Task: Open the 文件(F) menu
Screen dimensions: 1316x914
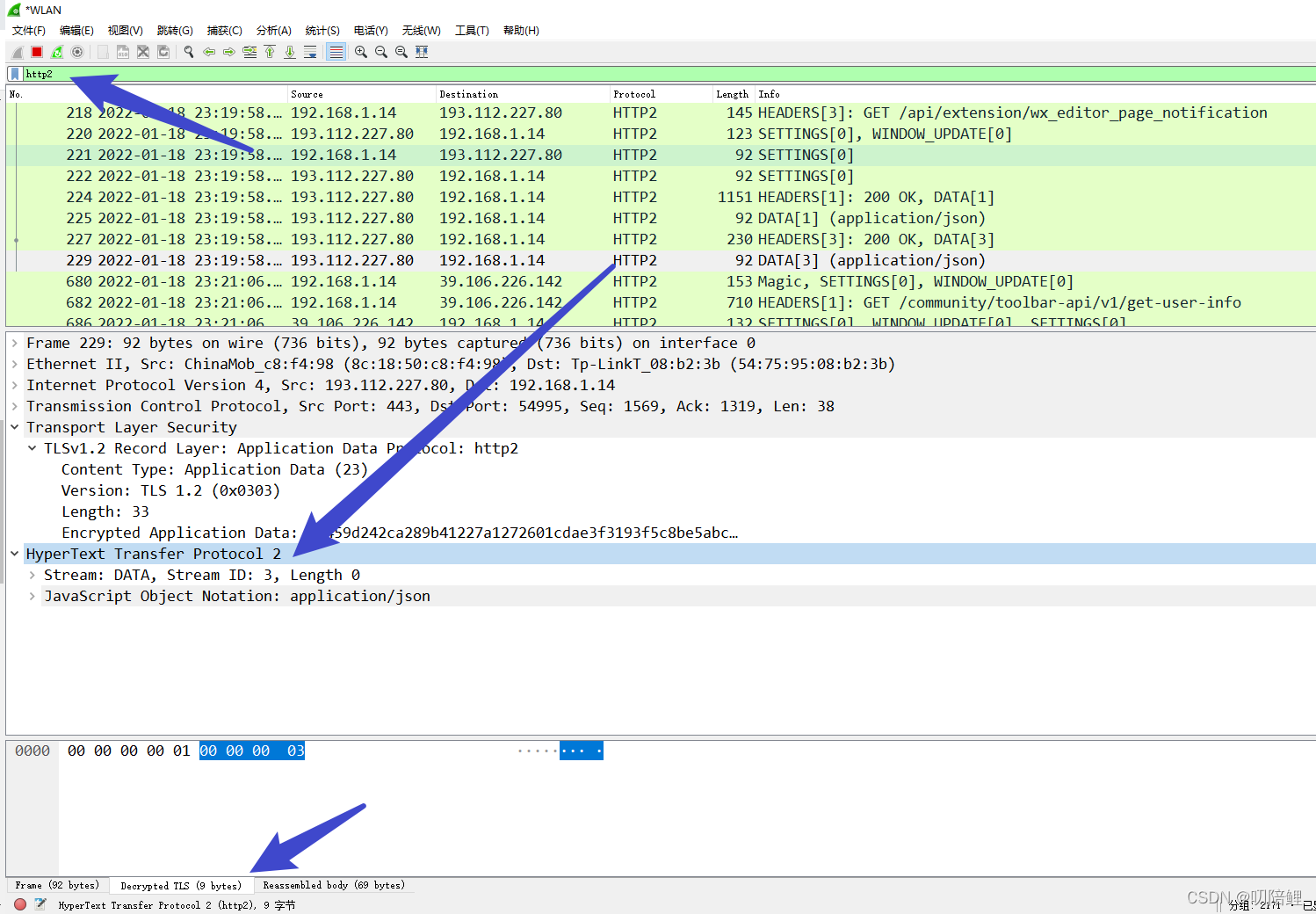Action: pos(29,31)
